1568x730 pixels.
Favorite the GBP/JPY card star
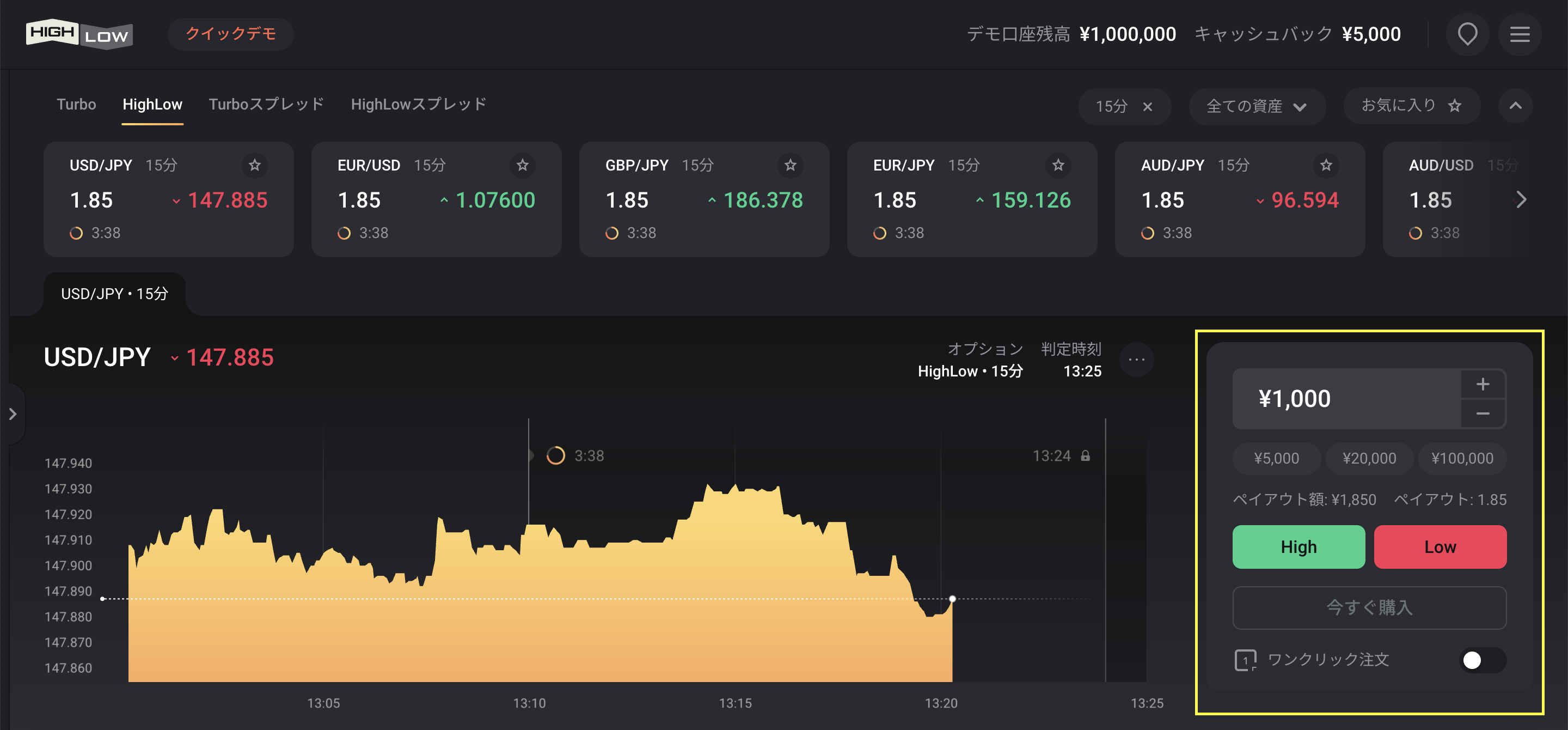point(790,165)
